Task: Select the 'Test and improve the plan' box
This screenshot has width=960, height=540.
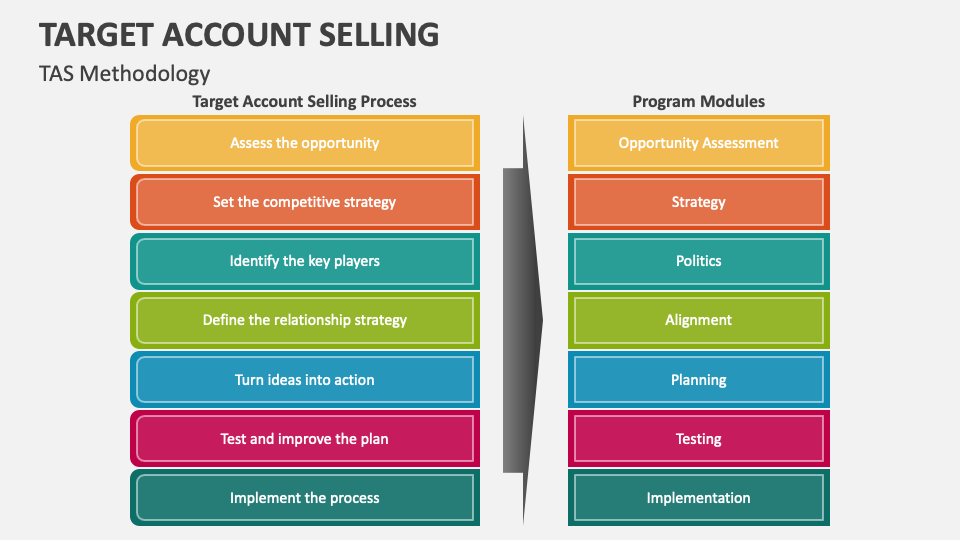Action: [305, 439]
